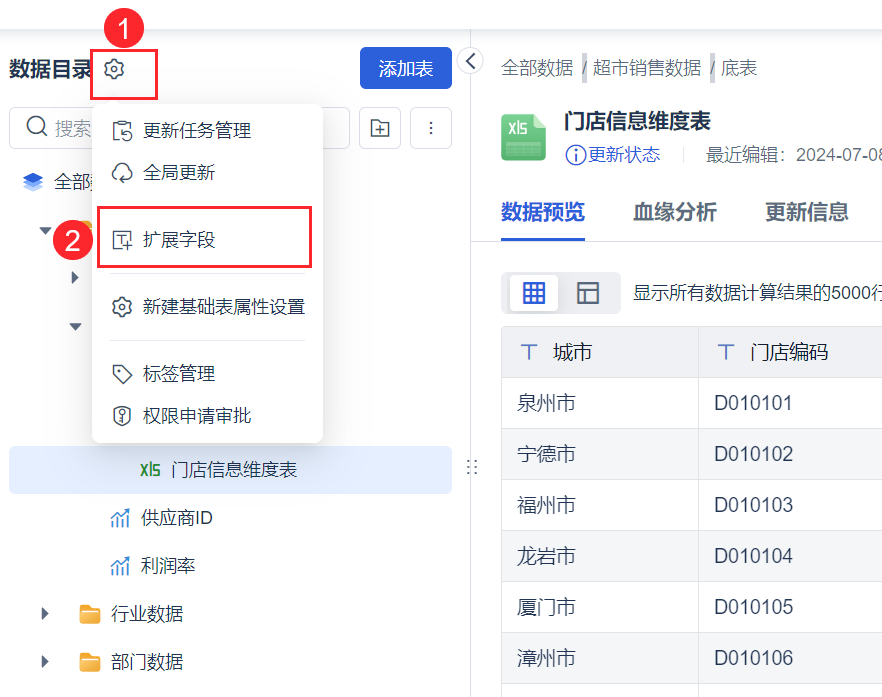
Task: Collapse the data catalog side panel
Action: tap(471, 61)
